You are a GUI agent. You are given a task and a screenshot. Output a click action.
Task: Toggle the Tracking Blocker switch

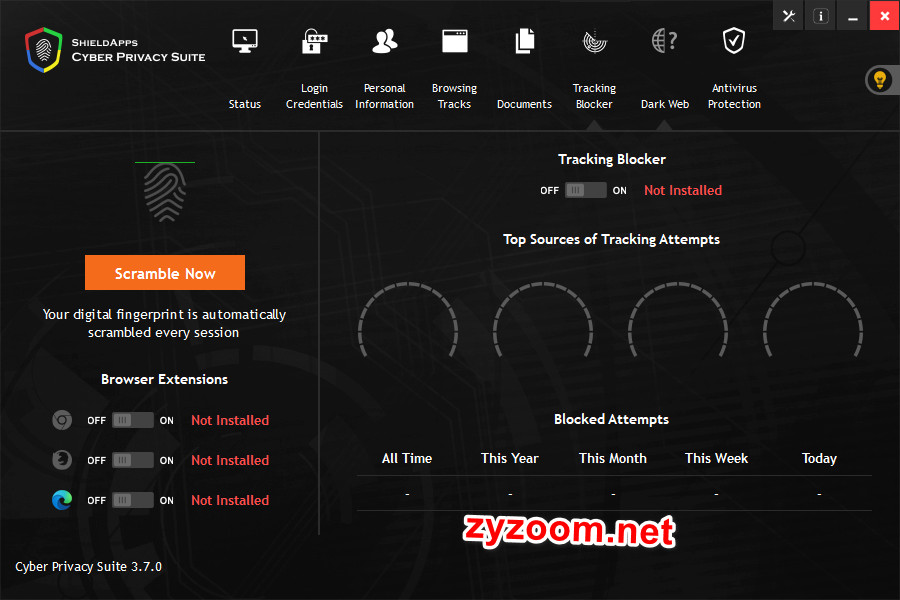[x=585, y=190]
